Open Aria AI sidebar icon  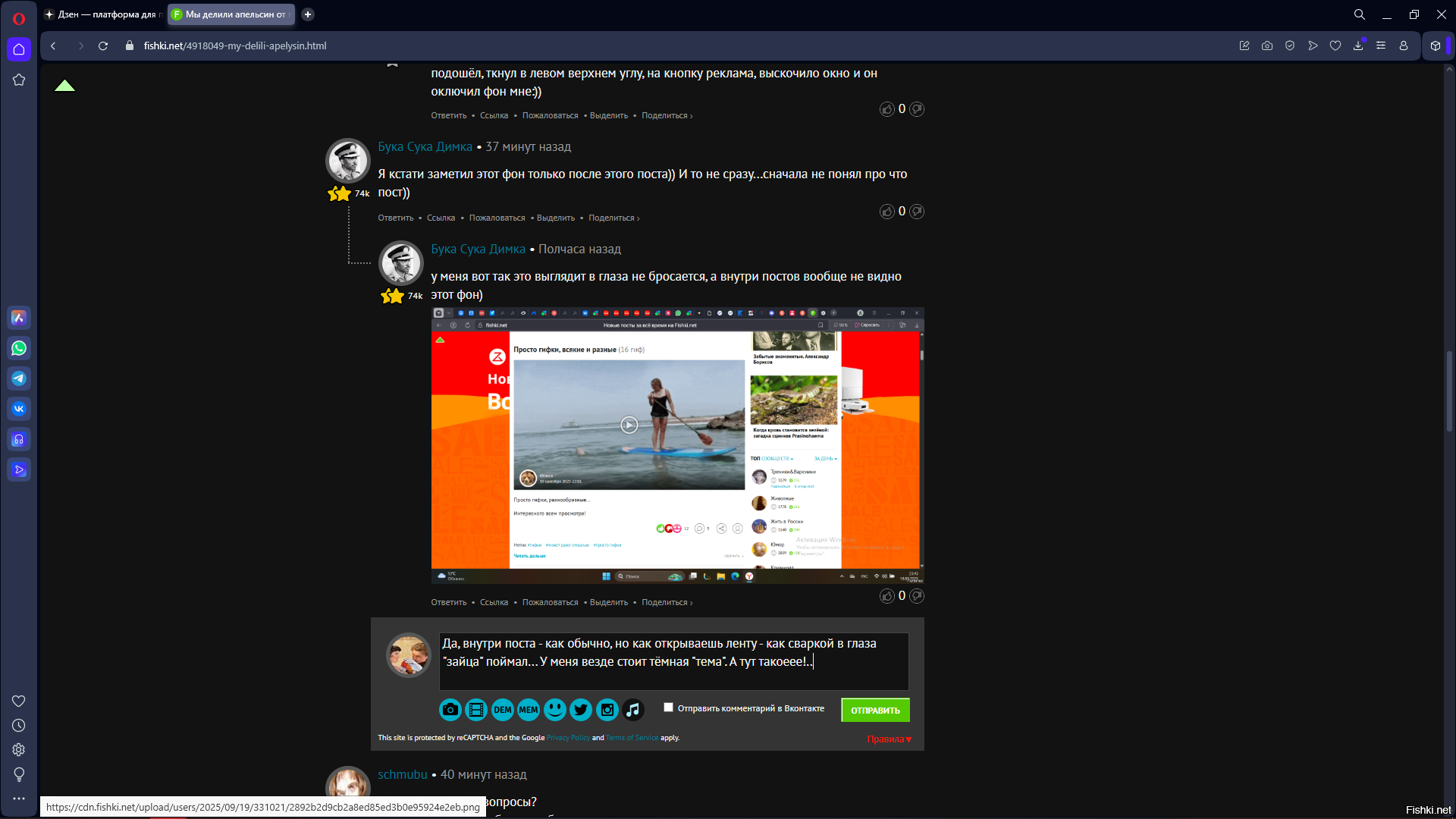tap(19, 318)
